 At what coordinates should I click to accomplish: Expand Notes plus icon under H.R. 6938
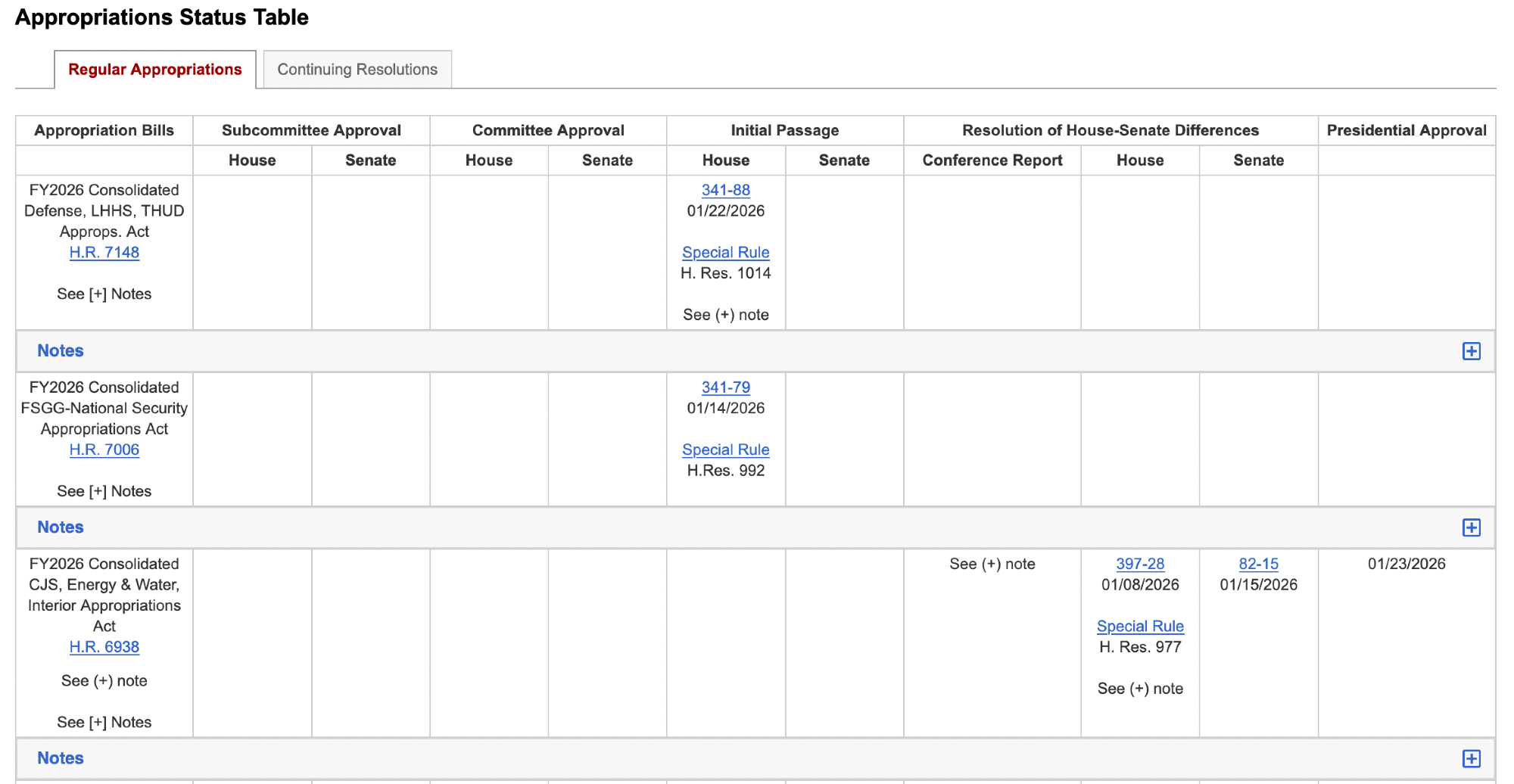pos(1471,758)
